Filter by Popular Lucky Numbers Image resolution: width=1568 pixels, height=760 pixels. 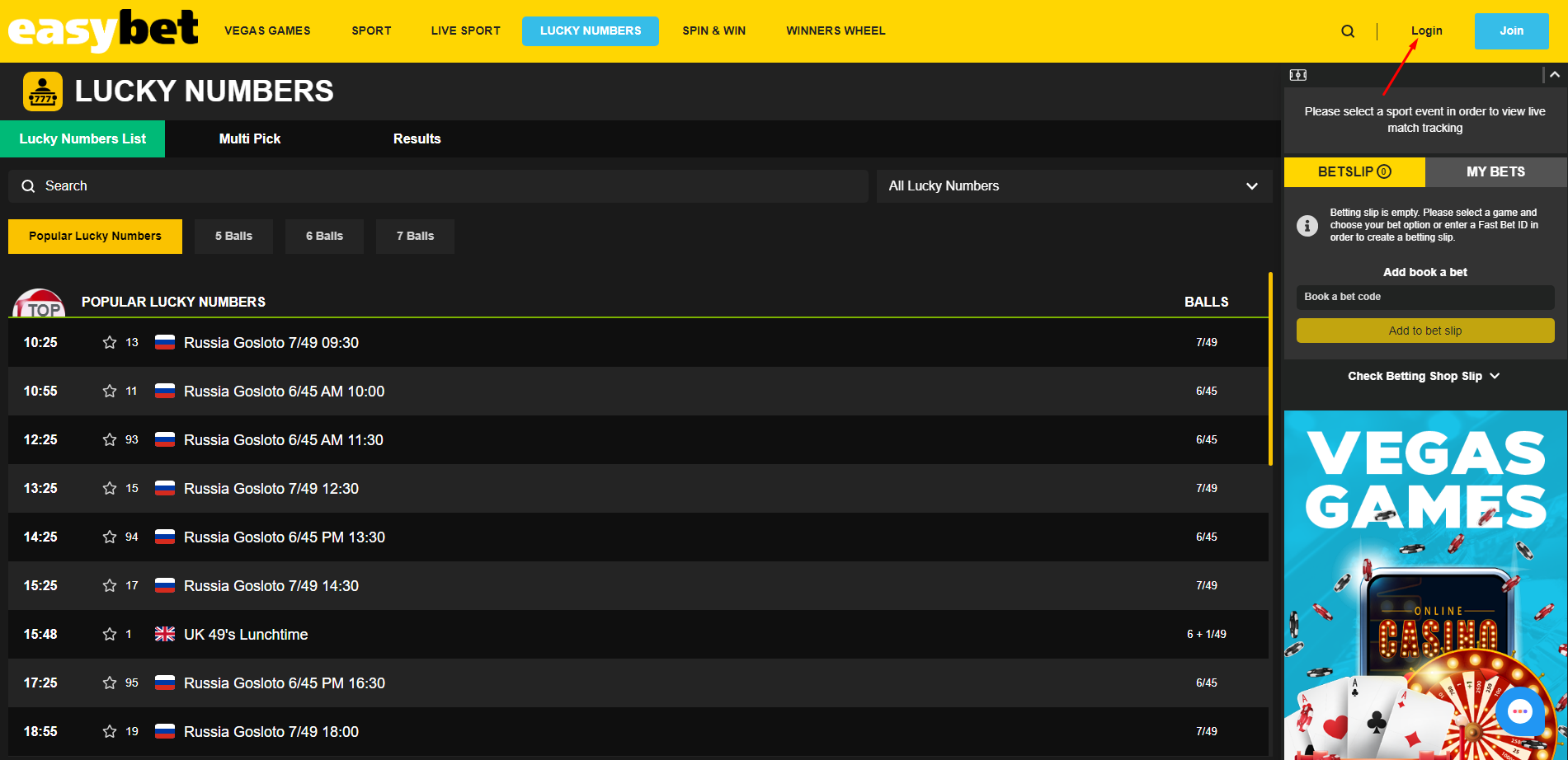(x=95, y=236)
